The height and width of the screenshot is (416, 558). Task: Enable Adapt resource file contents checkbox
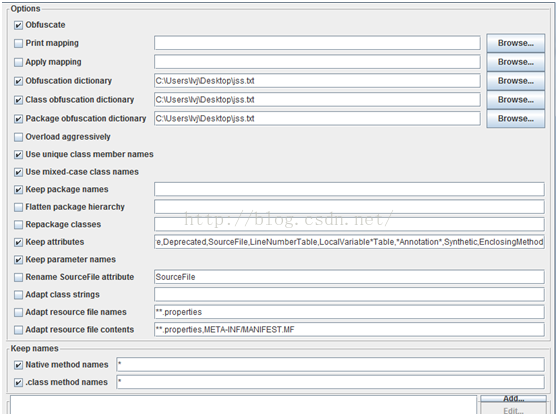19,330
